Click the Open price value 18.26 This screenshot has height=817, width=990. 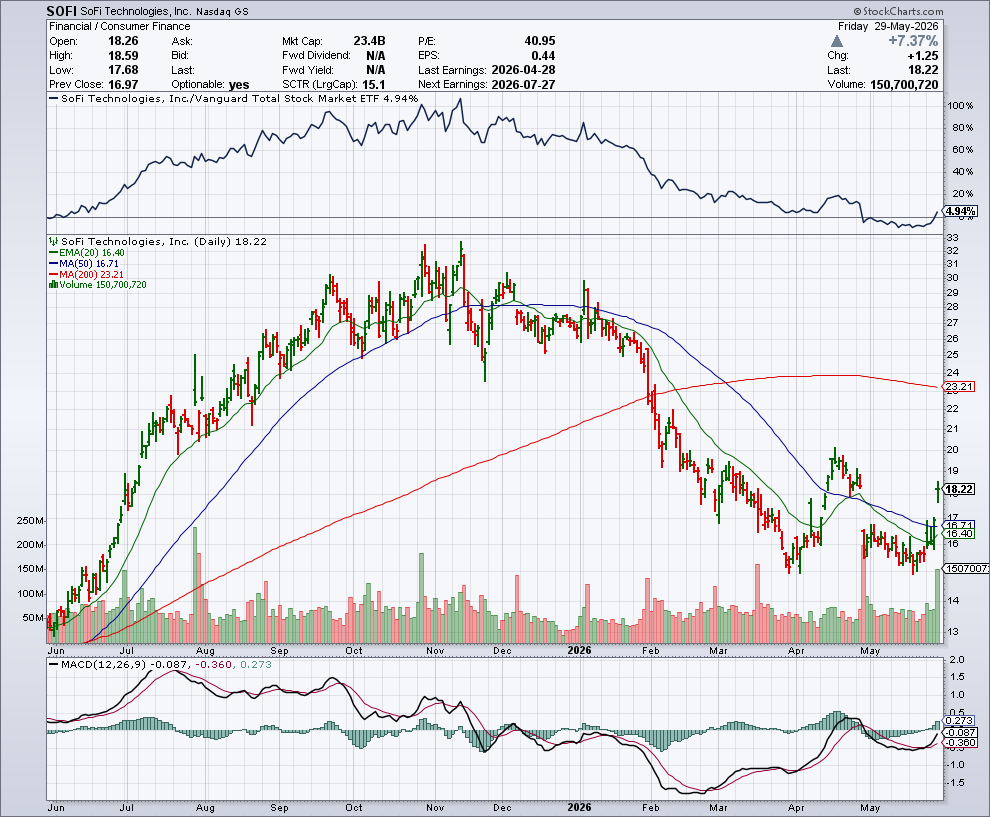123,41
